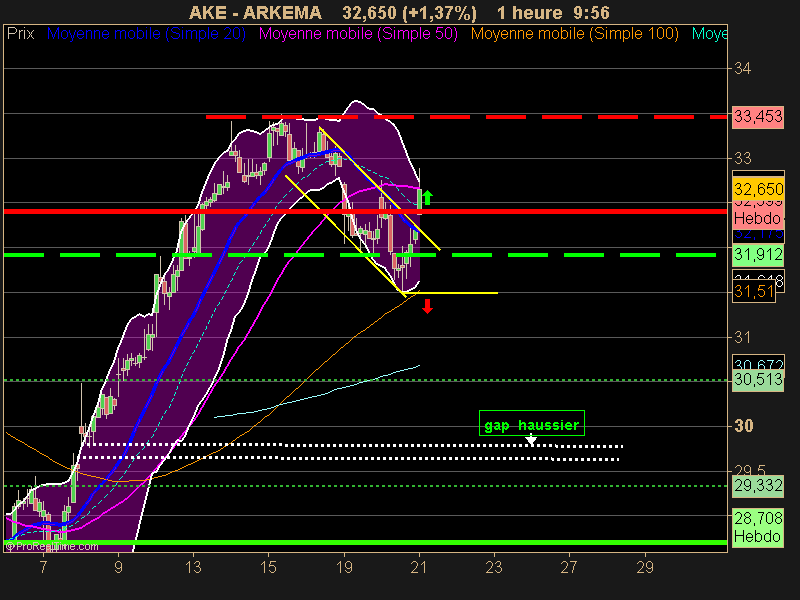Screen dimensions: 800x600
Task: Click date 21 on the time axis
Action: click(x=419, y=567)
